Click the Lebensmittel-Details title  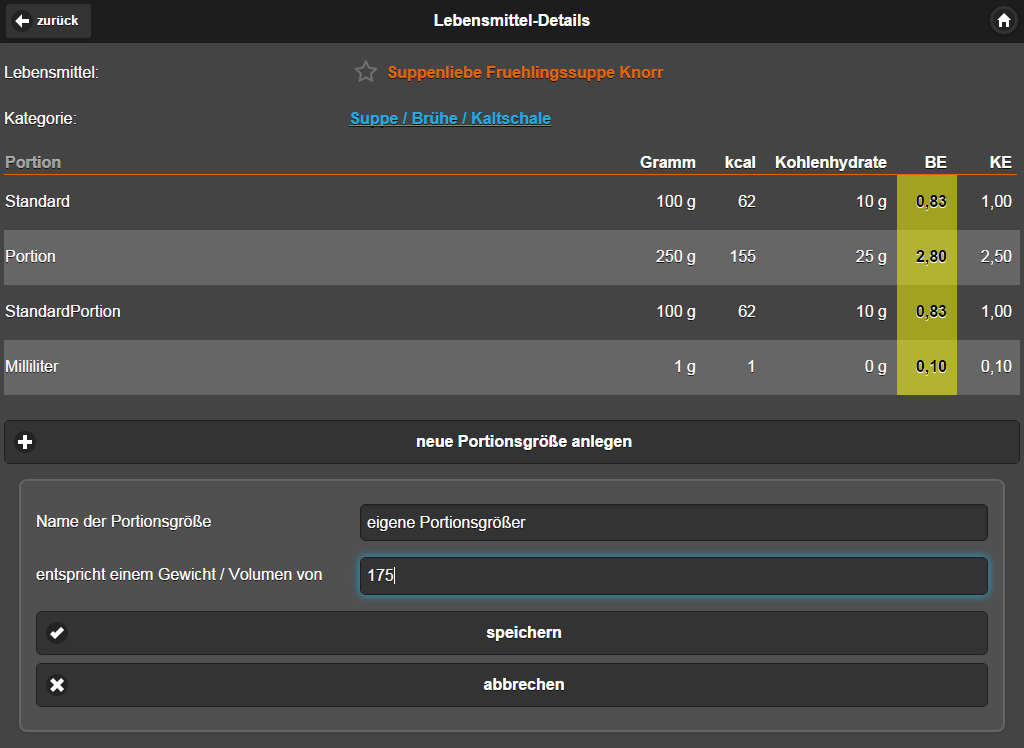coord(511,20)
